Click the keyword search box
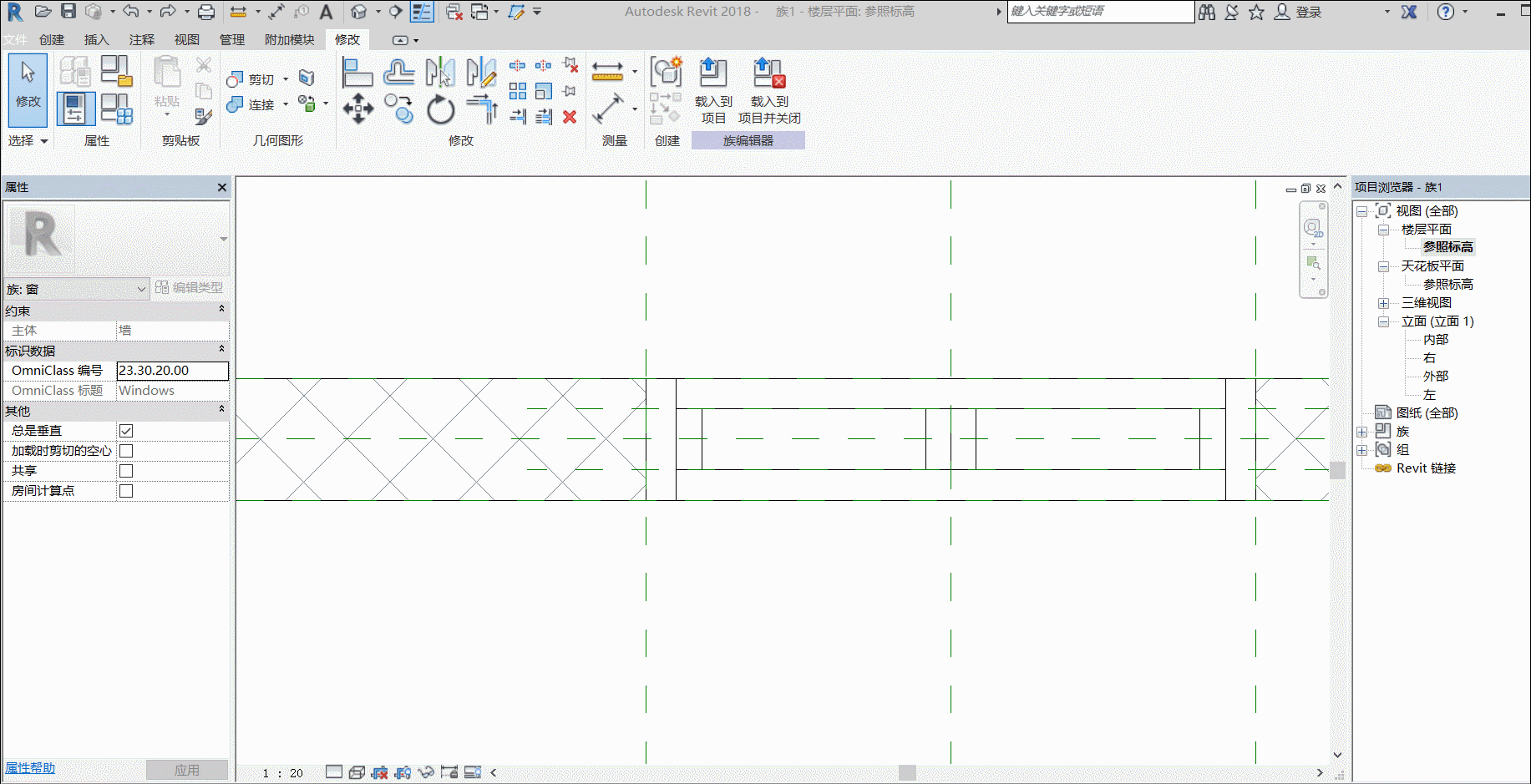1531x784 pixels. tap(1101, 12)
